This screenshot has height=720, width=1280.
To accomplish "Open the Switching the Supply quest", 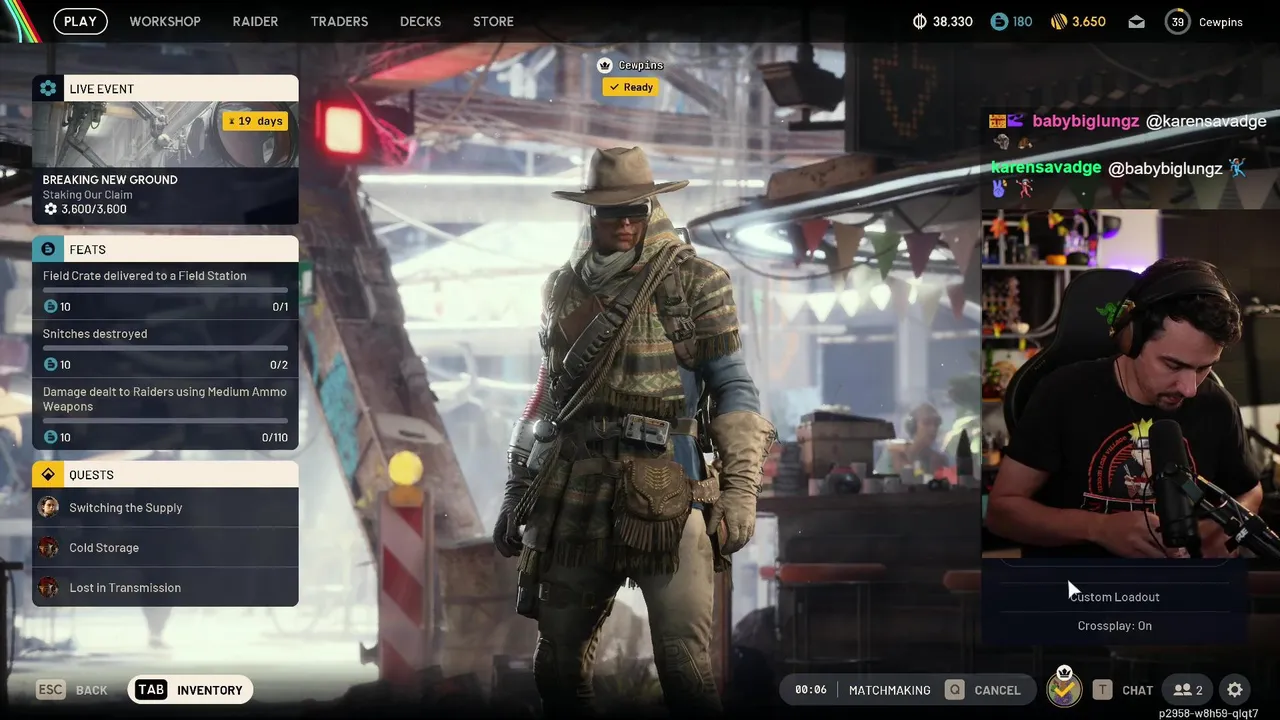I will (x=165, y=508).
